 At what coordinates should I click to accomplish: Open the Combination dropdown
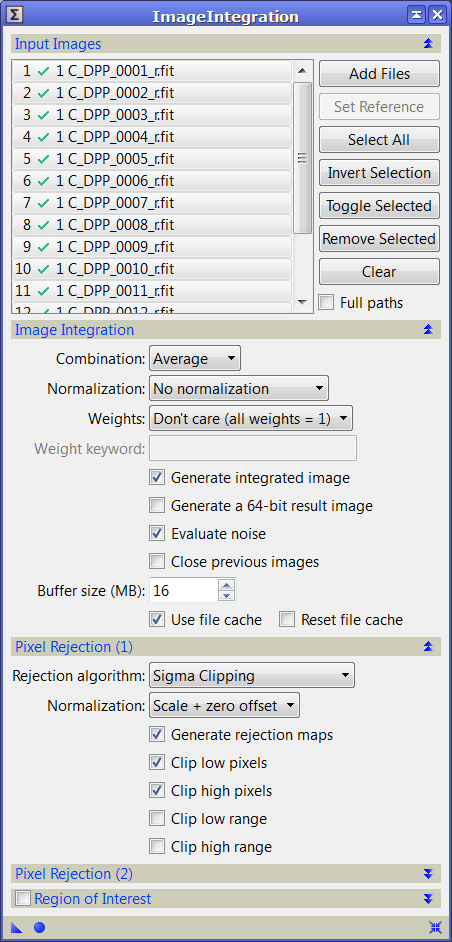(195, 359)
